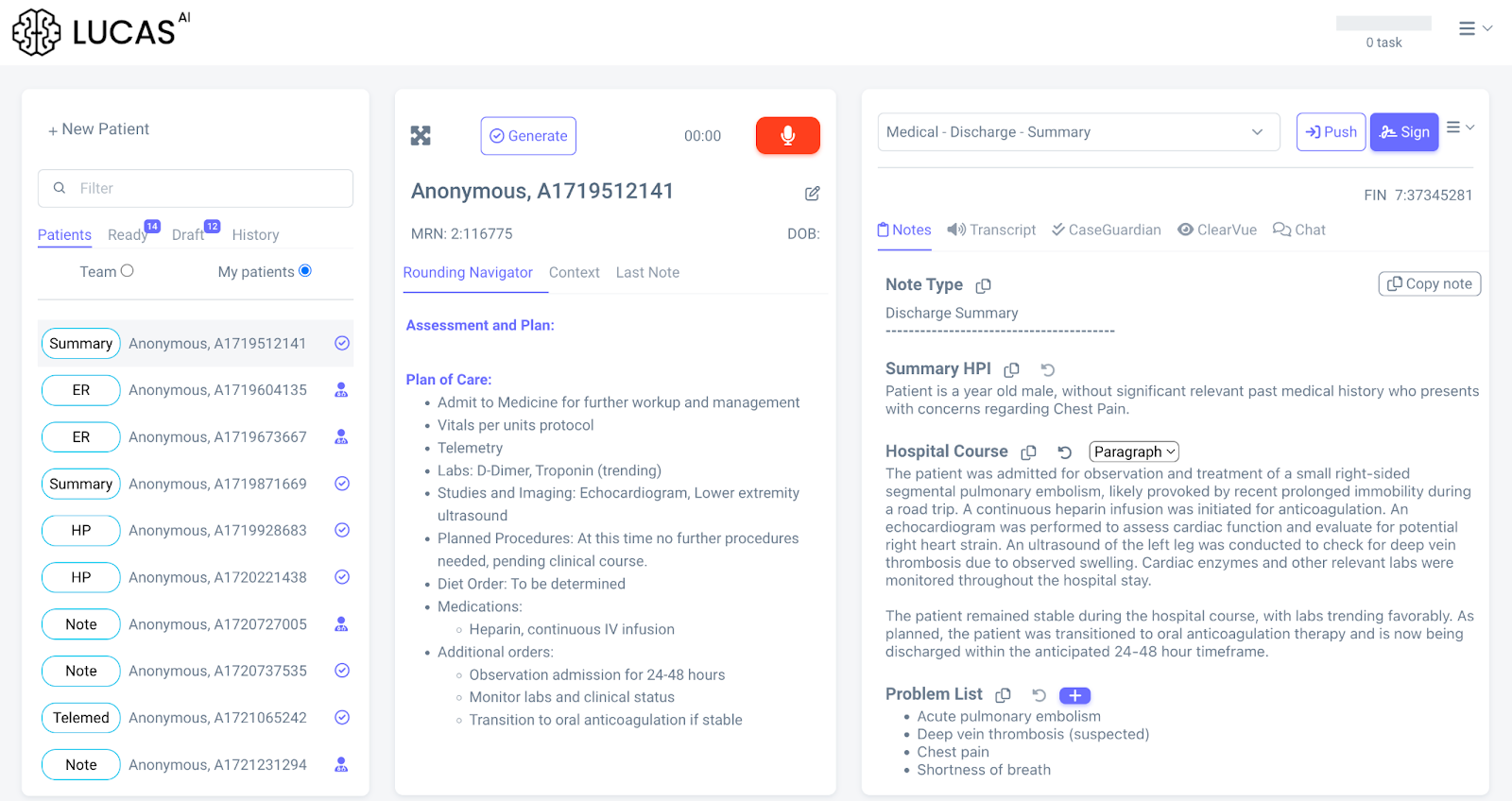The image size is (1512, 801).
Task: Copy the Problem List section
Action: tap(1003, 695)
